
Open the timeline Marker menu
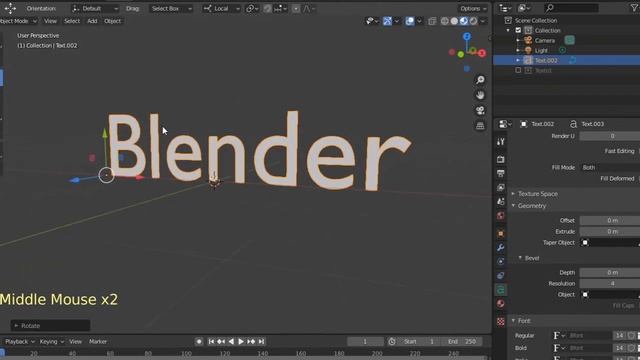98,342
